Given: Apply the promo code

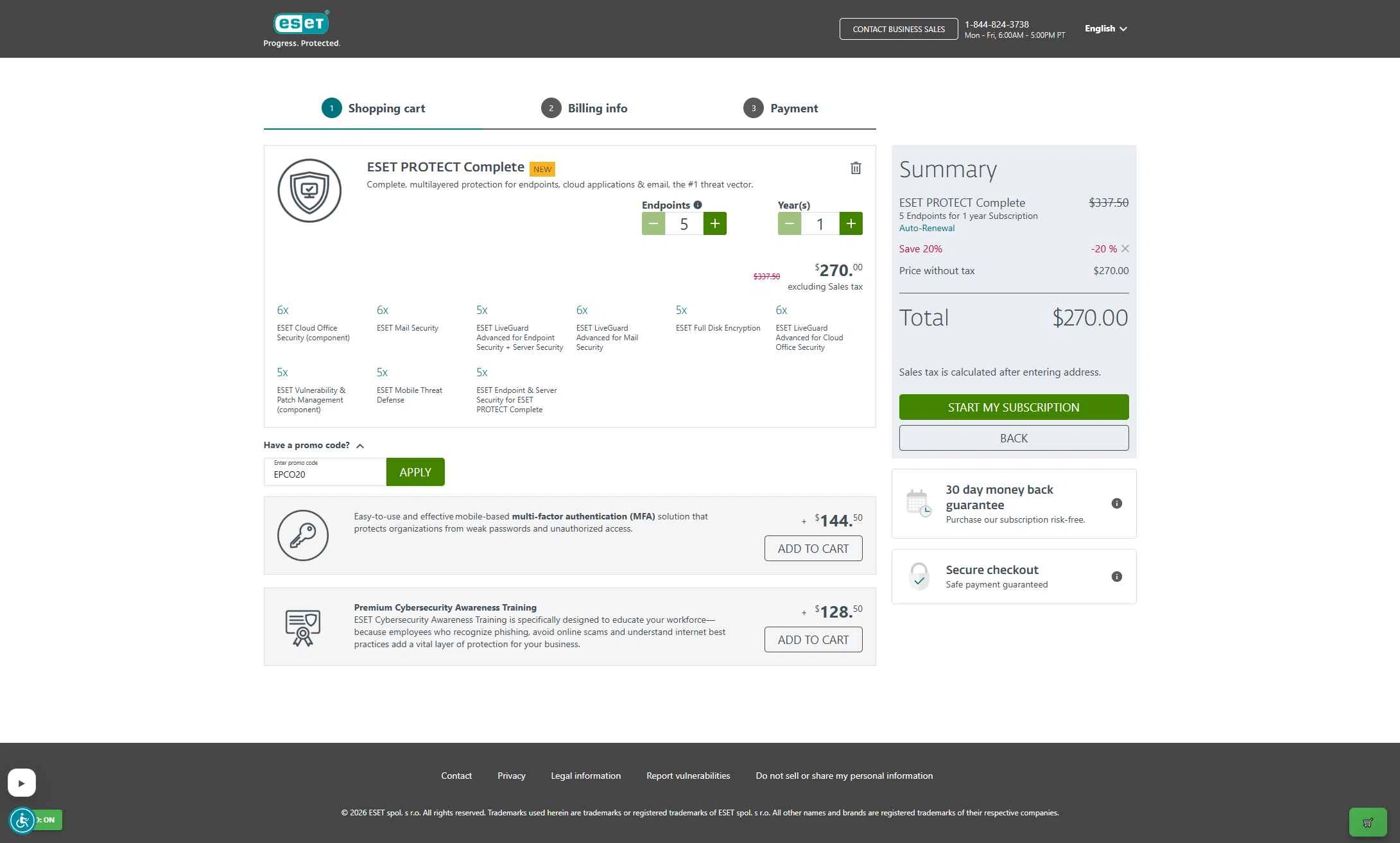Looking at the screenshot, I should click(x=415, y=472).
